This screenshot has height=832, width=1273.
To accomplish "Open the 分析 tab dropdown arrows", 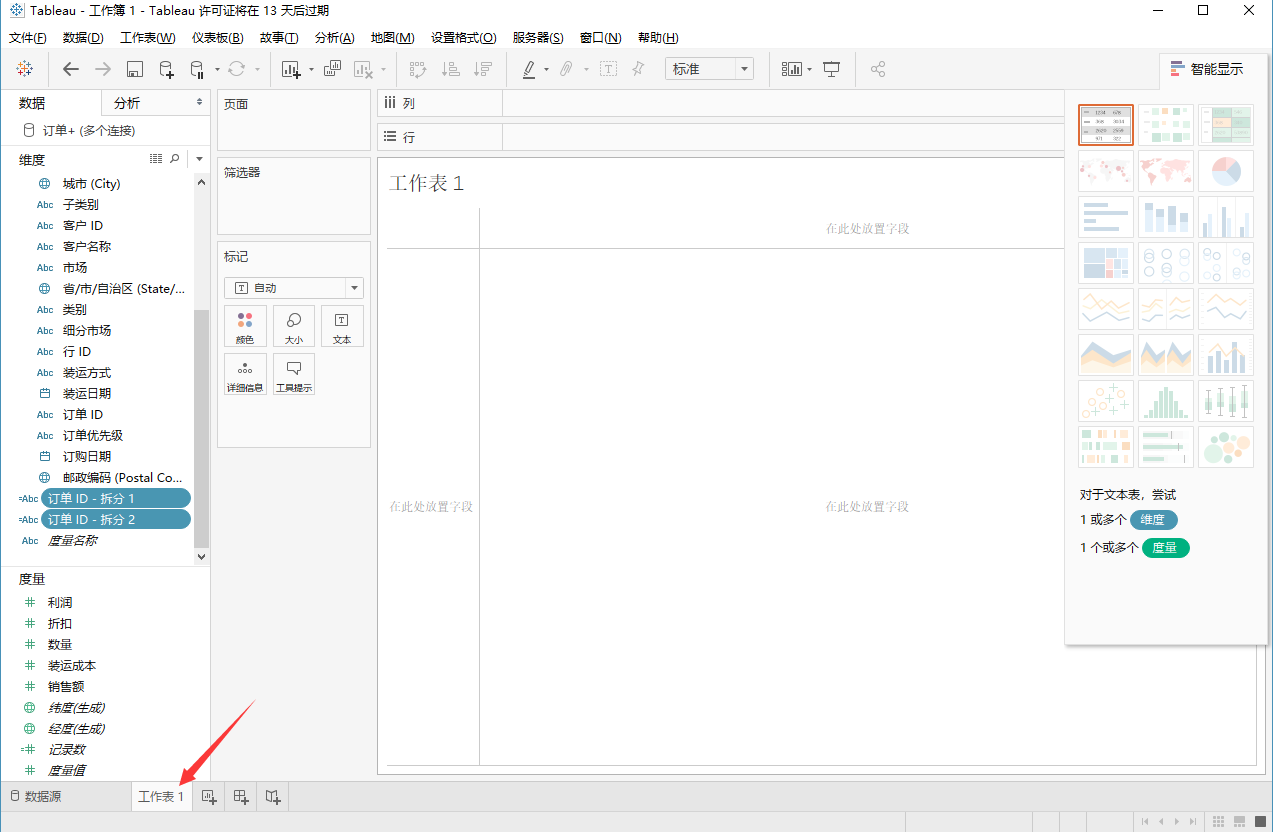I will 198,103.
